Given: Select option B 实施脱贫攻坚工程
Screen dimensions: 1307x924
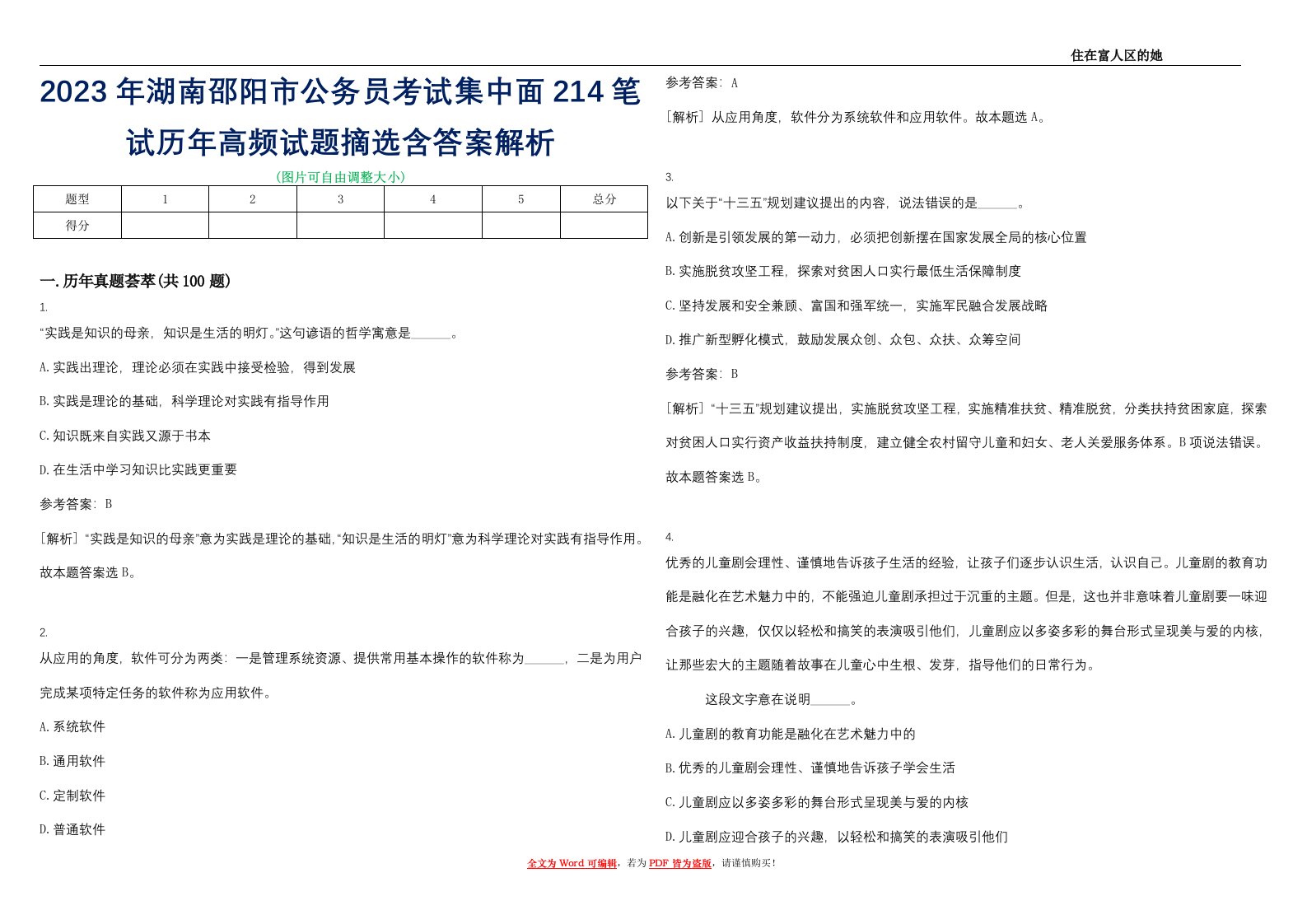Looking at the screenshot, I should pyautogui.click(x=843, y=271).
